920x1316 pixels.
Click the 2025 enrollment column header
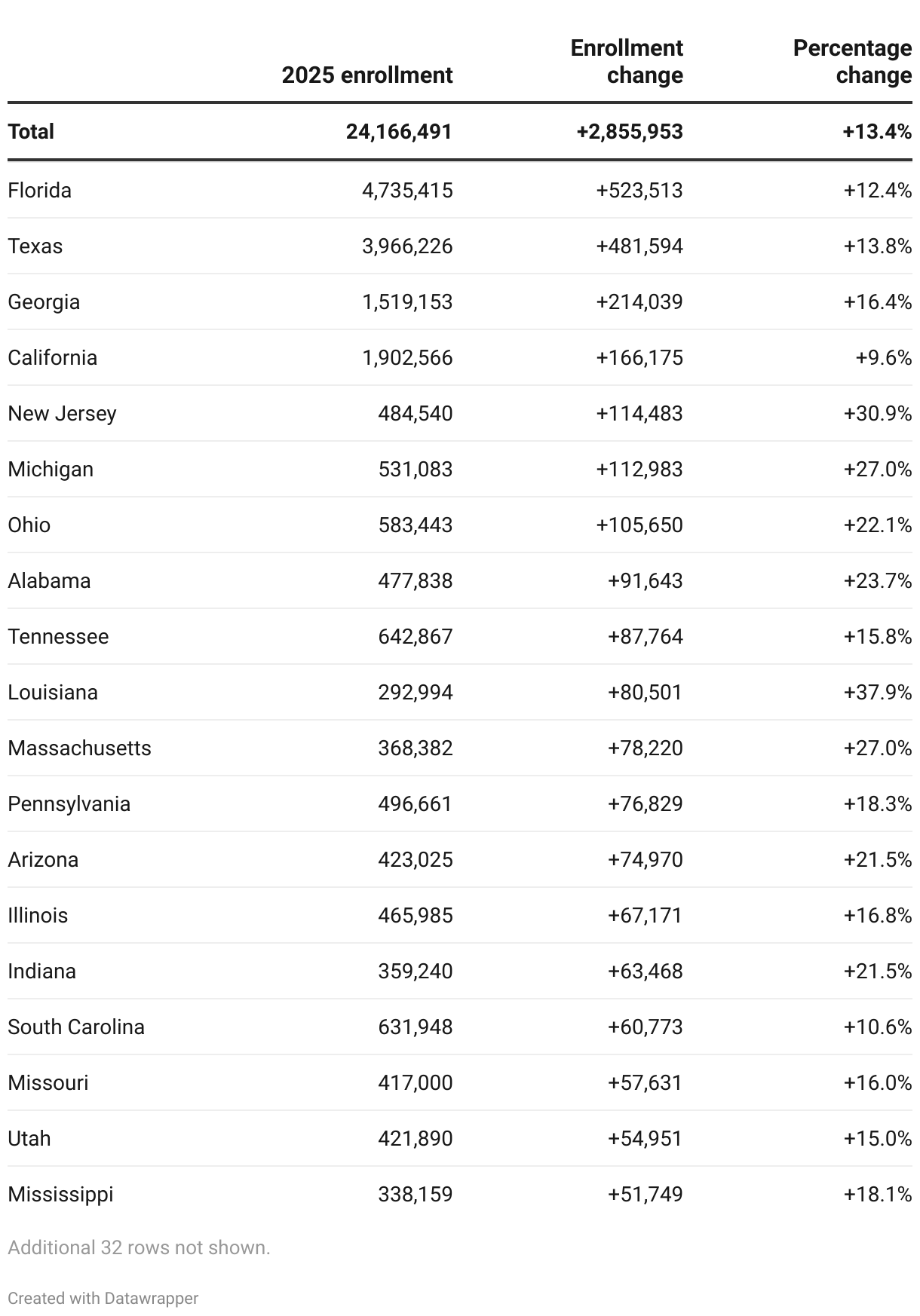367,75
